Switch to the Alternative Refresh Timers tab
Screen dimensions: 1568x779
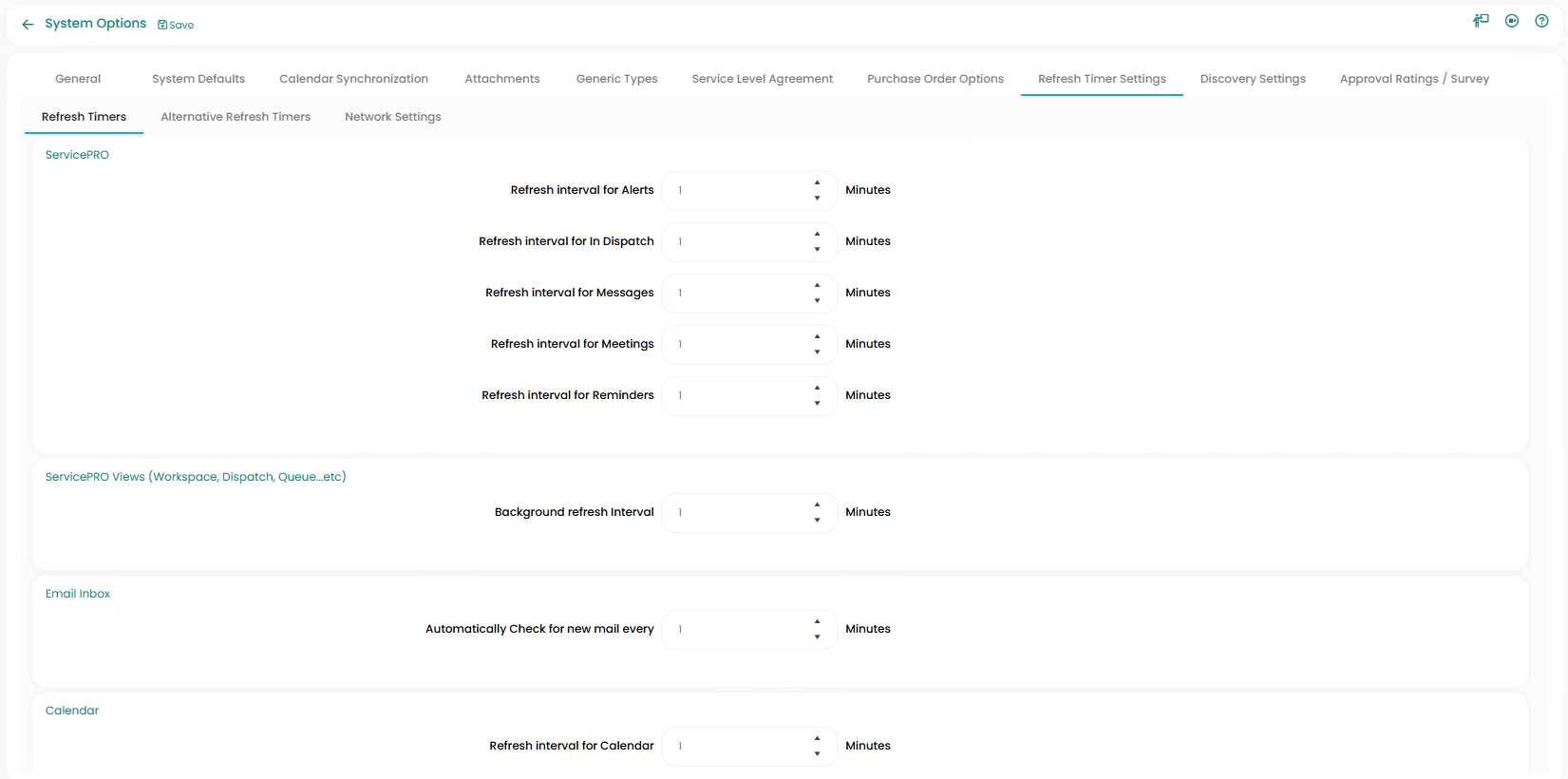[x=236, y=117]
